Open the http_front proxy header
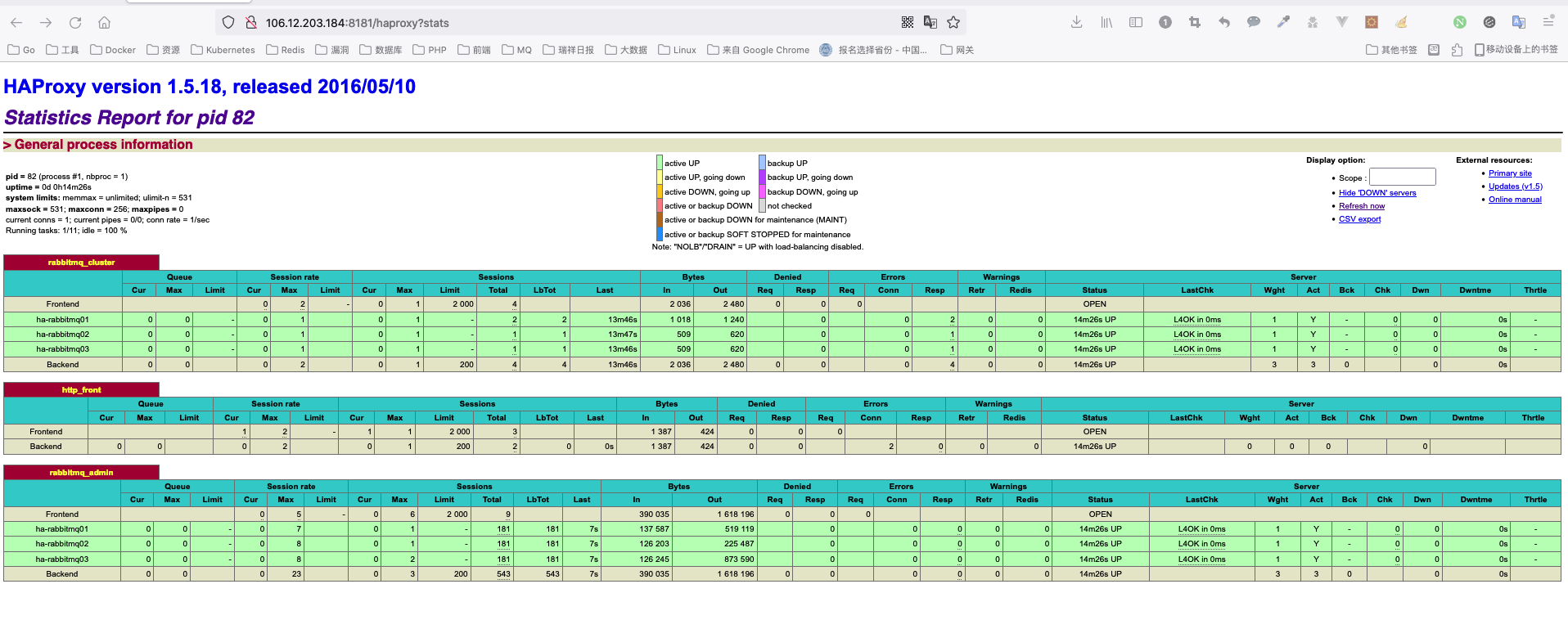The width and height of the screenshot is (1568, 620). click(x=81, y=390)
